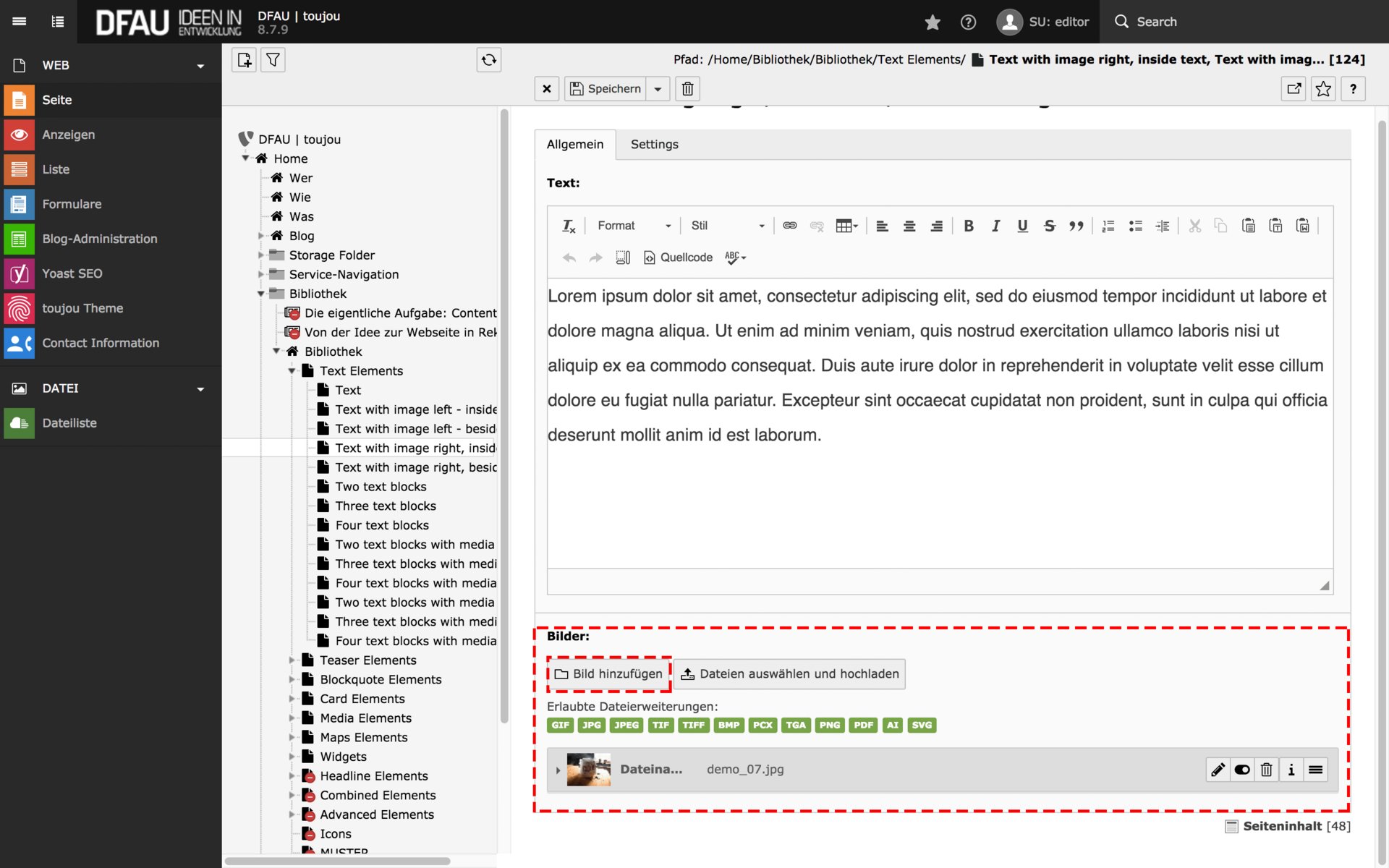Screen dimensions: 1389x868
Task: Open the Dateiliste module
Action: tap(111, 423)
